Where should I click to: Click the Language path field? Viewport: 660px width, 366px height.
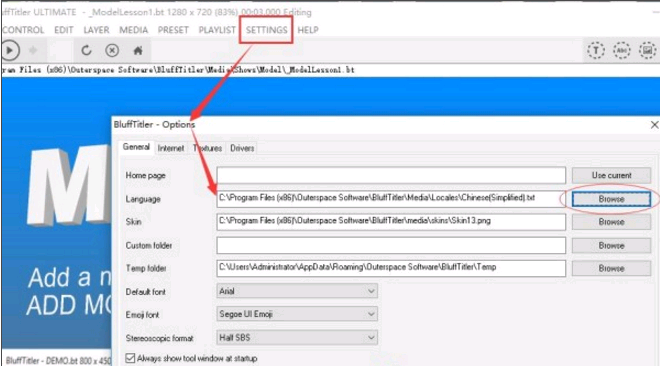click(x=391, y=199)
